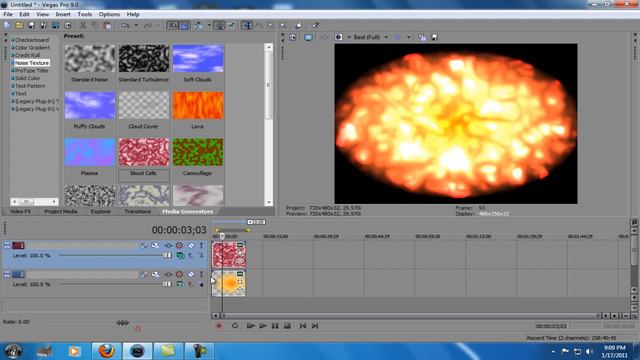The width and height of the screenshot is (640, 360).
Task: Stop playback with the Stop button
Action: [x=287, y=326]
